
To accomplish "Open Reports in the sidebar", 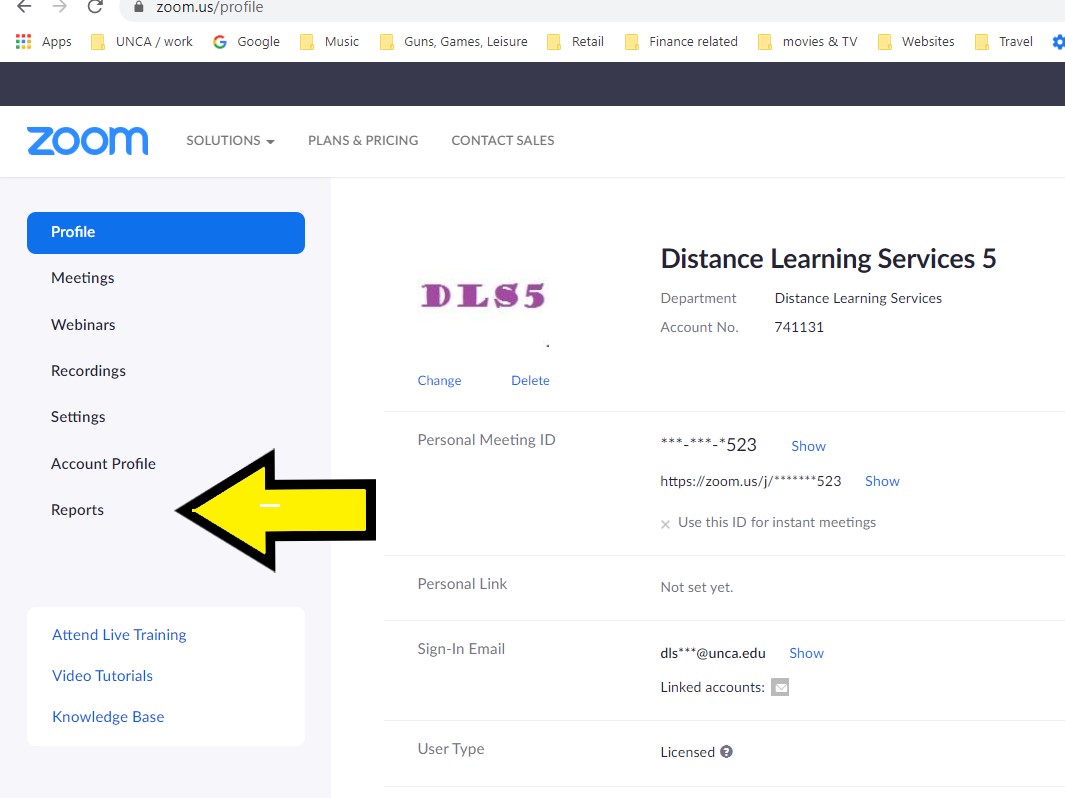I will [x=77, y=510].
